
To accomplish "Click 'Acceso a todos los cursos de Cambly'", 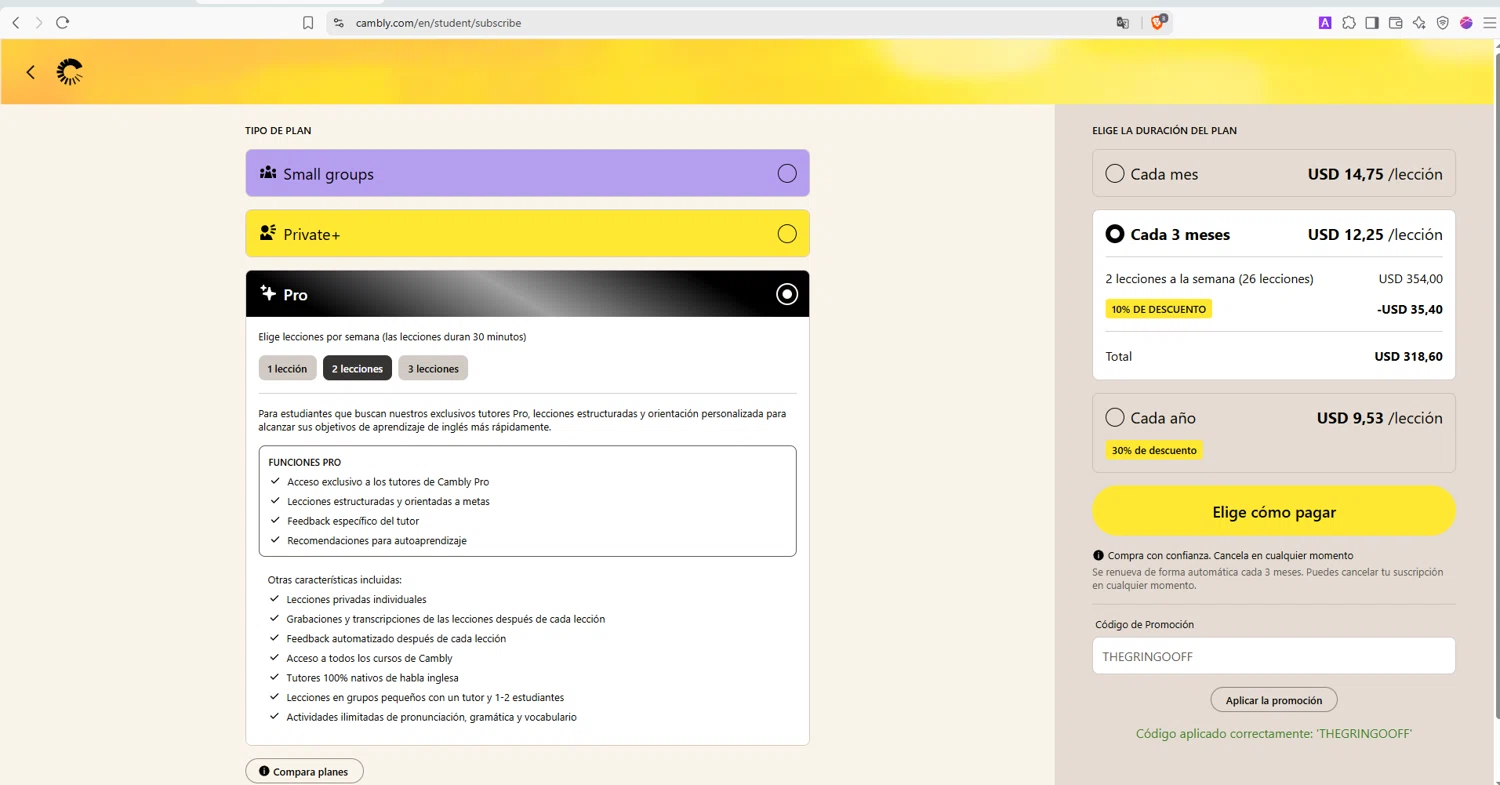I will click(369, 658).
